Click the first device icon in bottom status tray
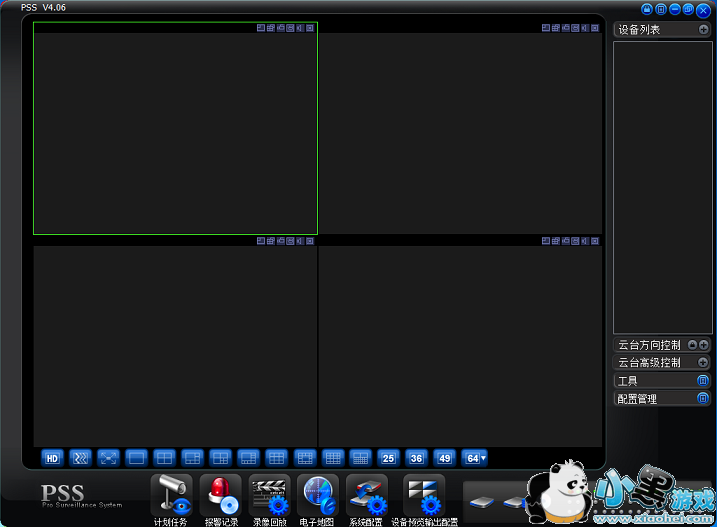The width and height of the screenshot is (717, 527). (482, 502)
